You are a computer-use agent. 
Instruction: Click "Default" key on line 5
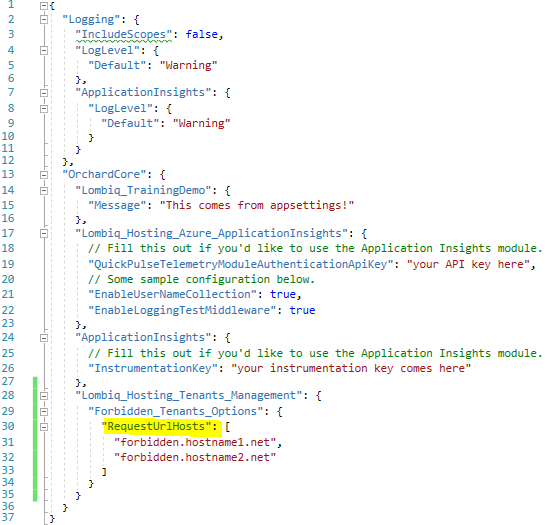coord(117,65)
